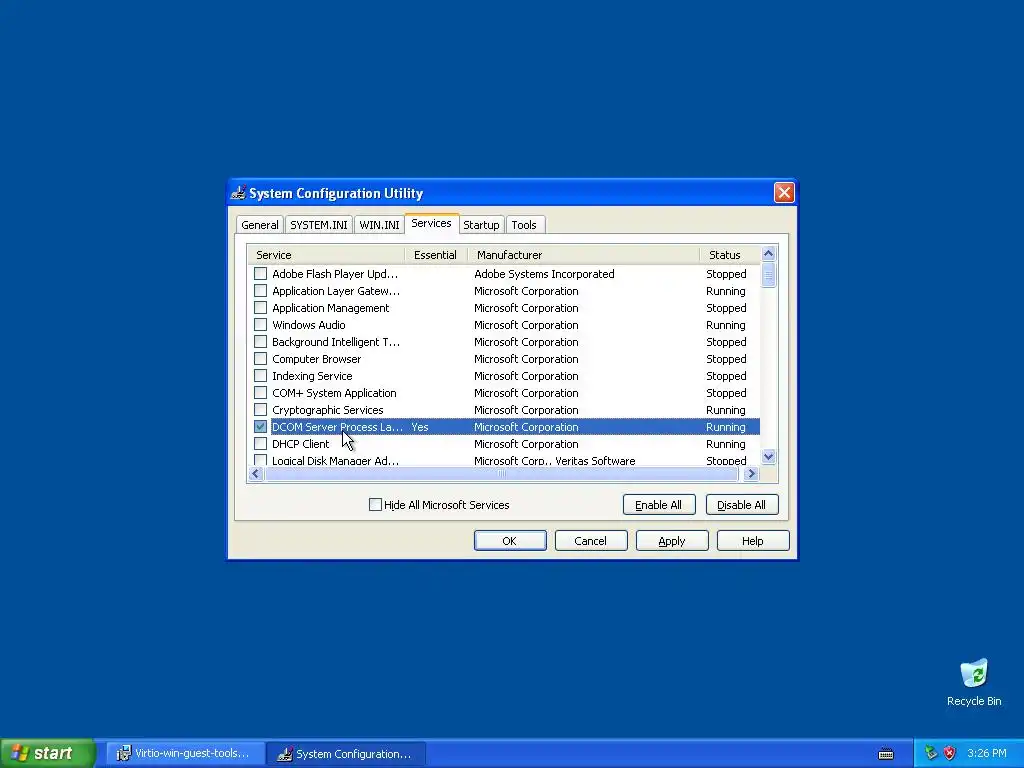Confirm with the OK button

[x=509, y=541]
